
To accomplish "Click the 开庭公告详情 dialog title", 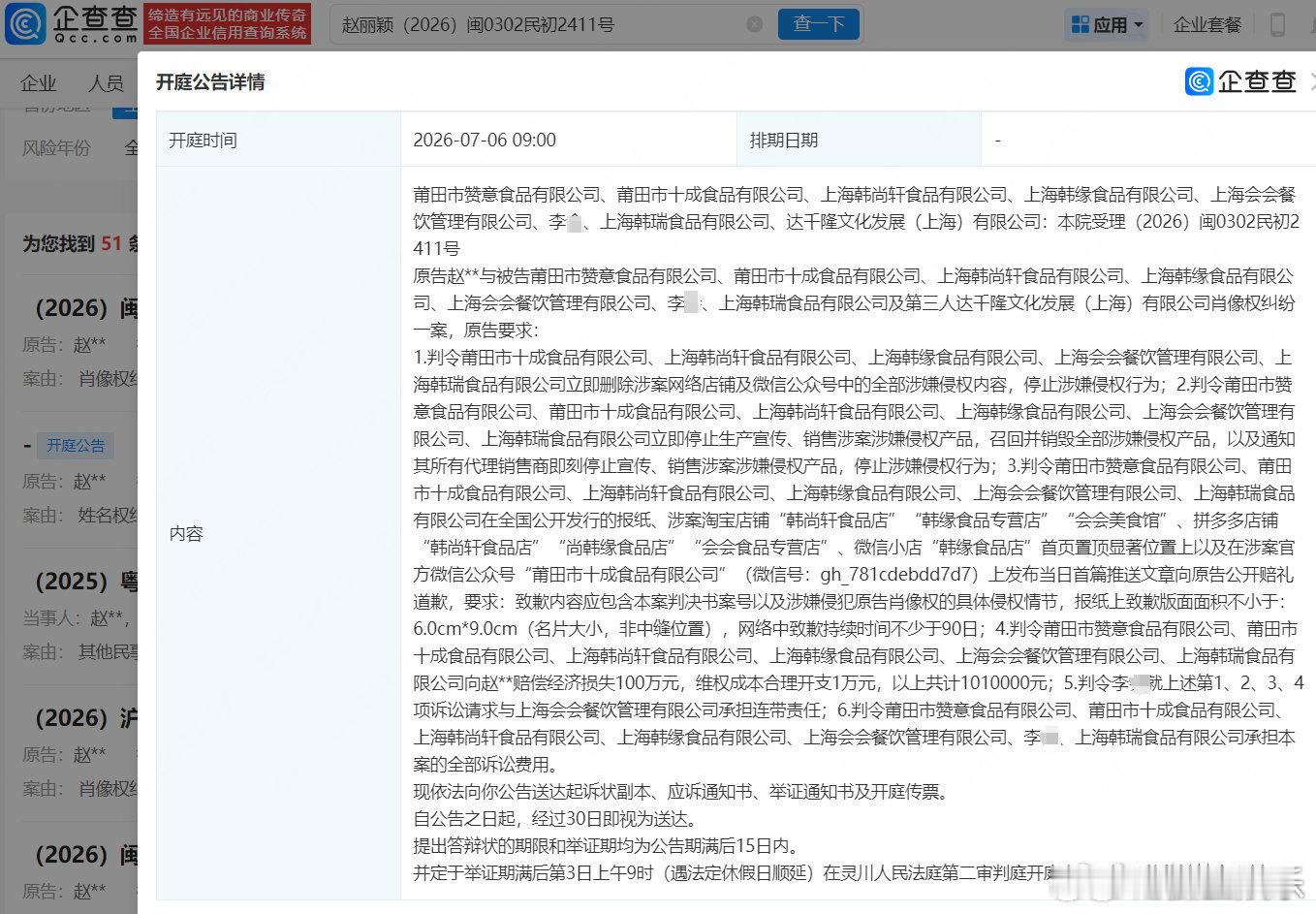I will [x=210, y=82].
